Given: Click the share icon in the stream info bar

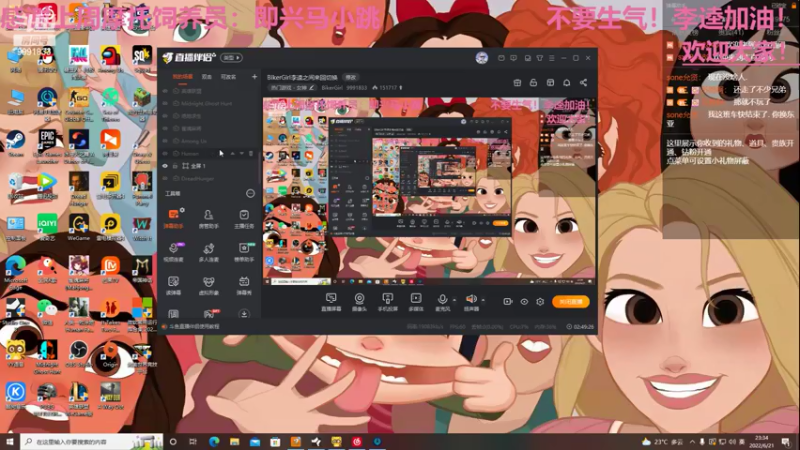Looking at the screenshot, I should coord(583,83).
